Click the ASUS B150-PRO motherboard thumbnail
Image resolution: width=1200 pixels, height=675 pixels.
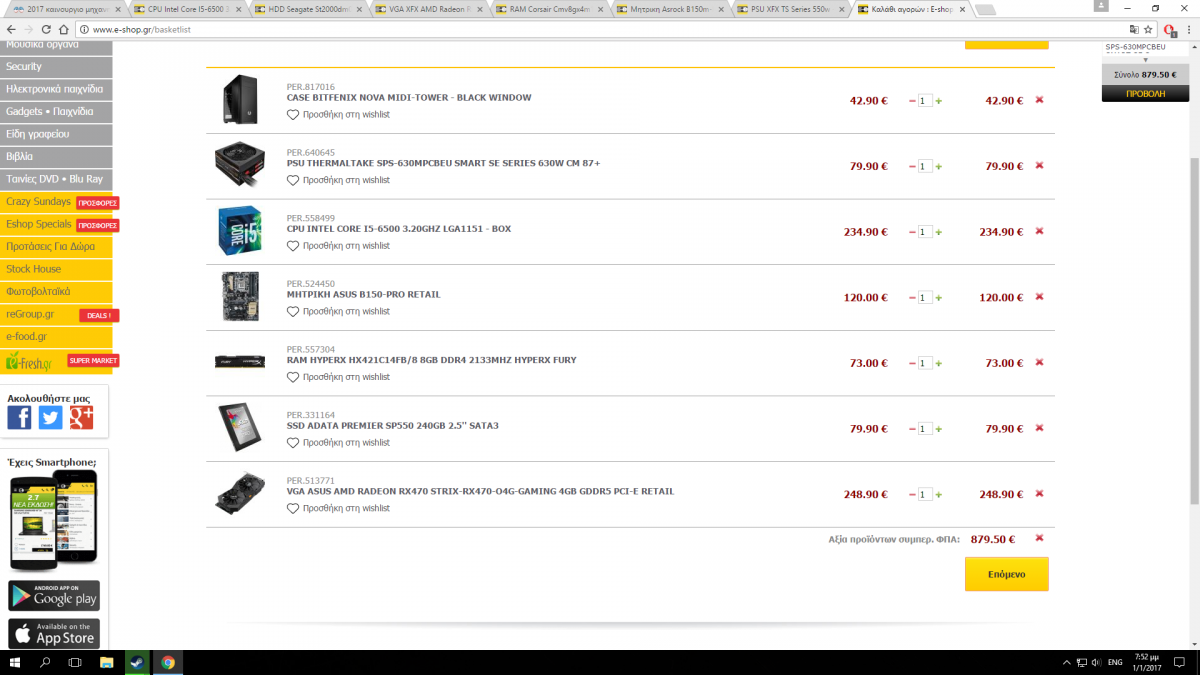(x=240, y=297)
